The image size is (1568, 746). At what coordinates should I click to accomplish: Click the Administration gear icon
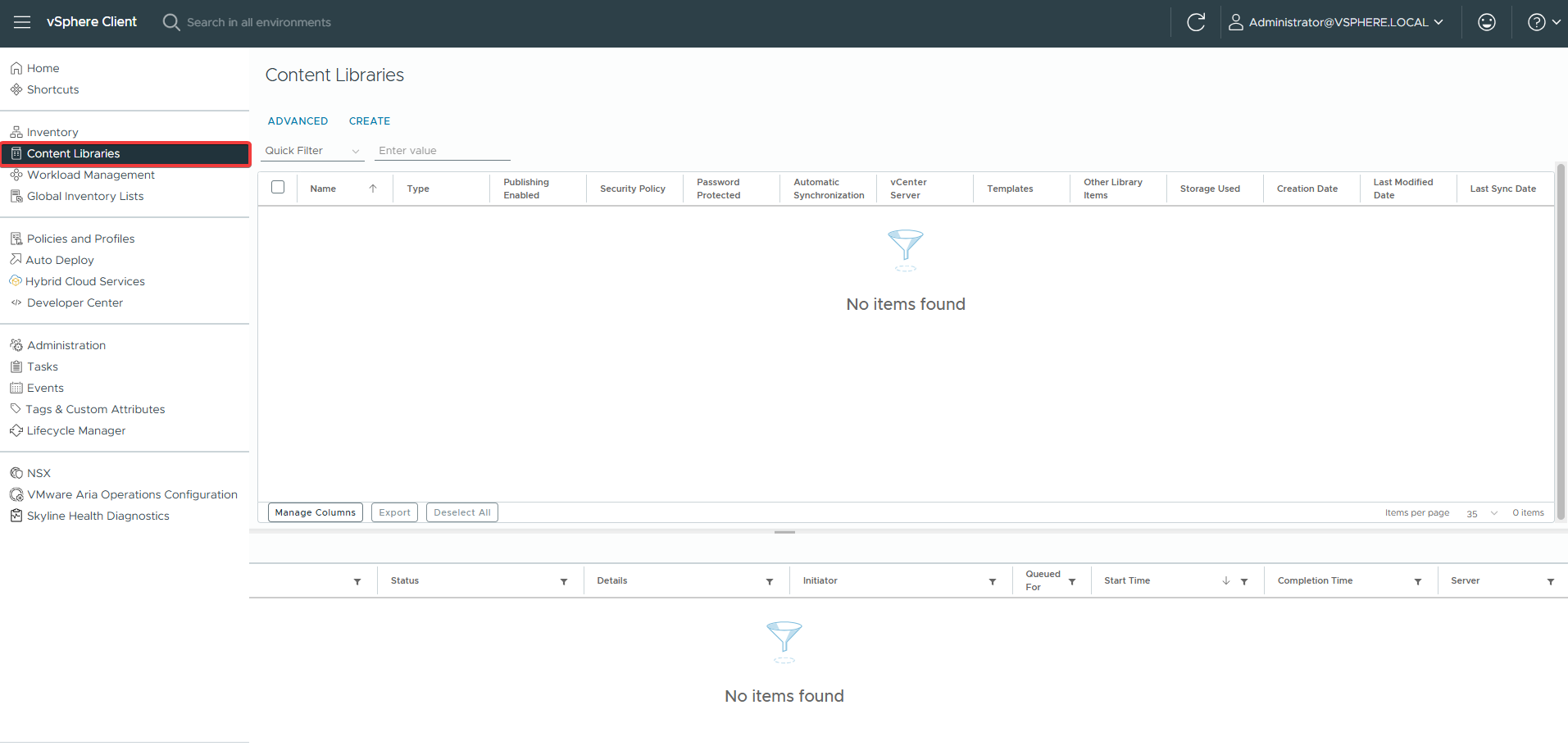(x=16, y=345)
